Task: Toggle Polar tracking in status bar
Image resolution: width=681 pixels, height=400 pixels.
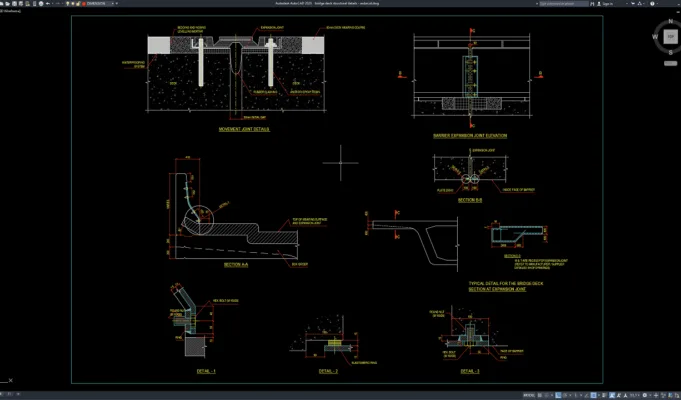Action: coord(565,395)
